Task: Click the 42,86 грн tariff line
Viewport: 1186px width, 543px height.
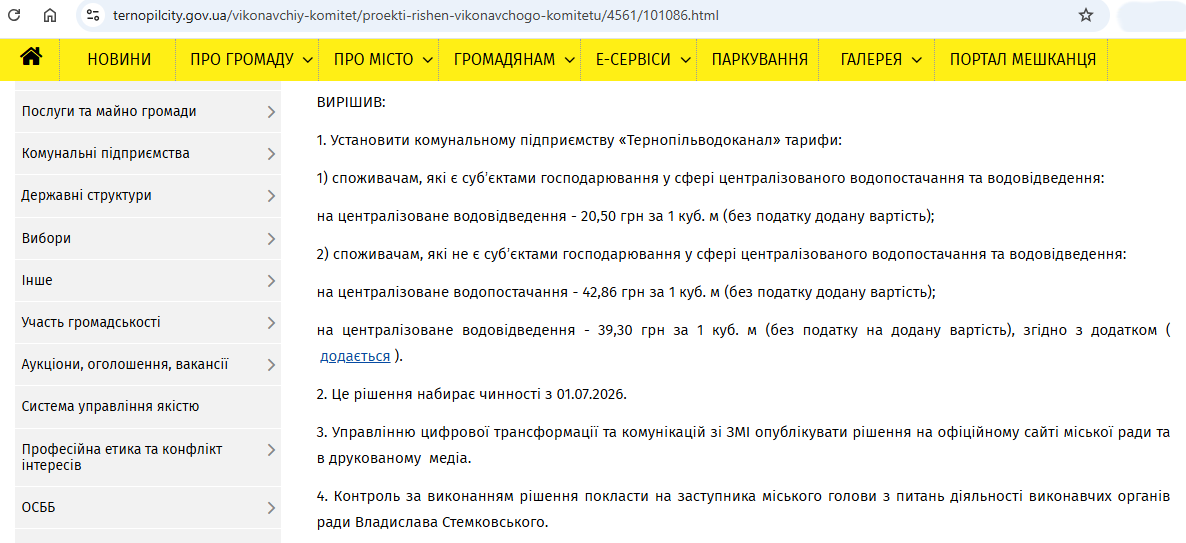Action: (626, 292)
